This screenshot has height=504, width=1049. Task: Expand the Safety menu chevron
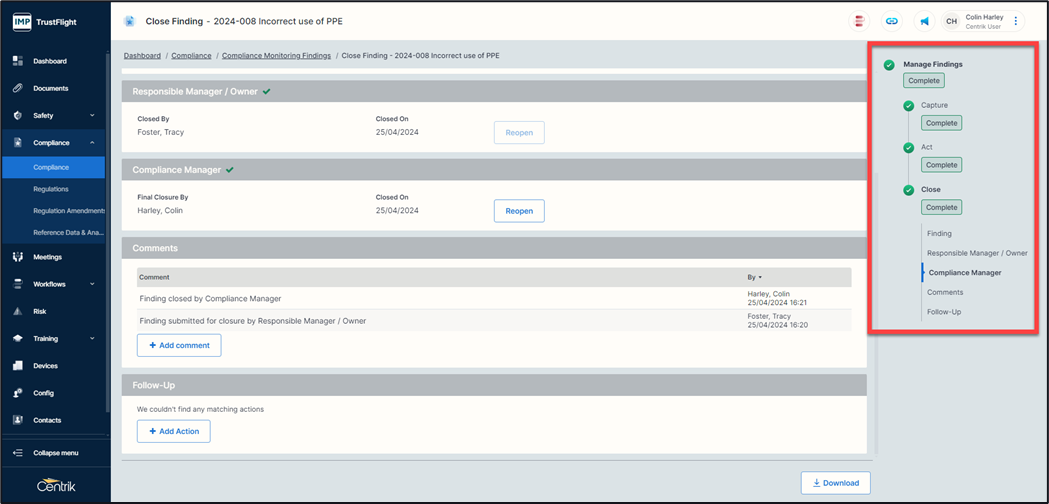point(92,116)
